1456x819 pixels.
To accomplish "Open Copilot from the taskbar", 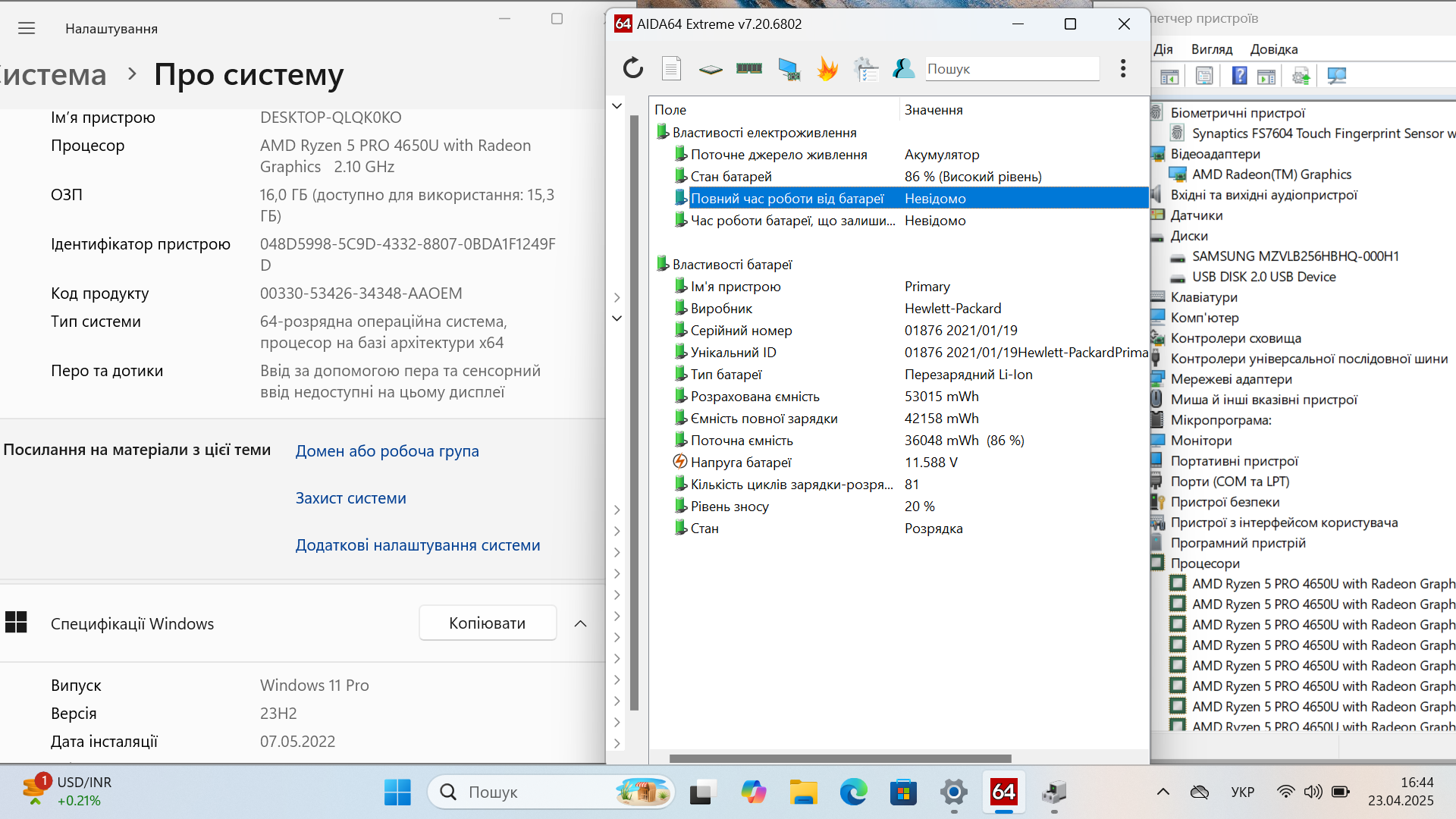I will pyautogui.click(x=753, y=792).
